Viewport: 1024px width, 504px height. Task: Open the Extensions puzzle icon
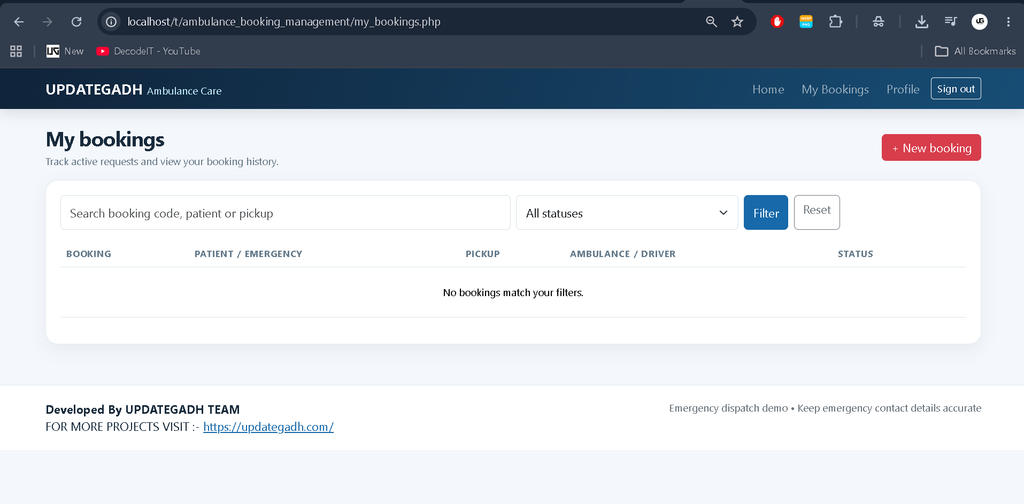point(835,22)
